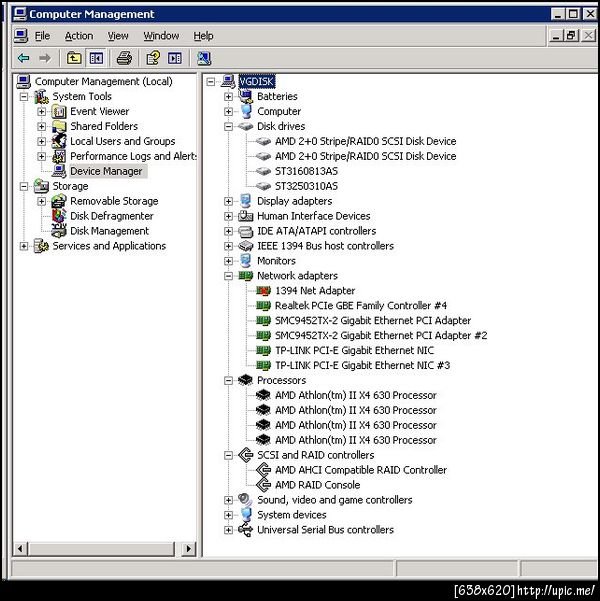Click the IEEE 1394 Bus host controllers icon

(245, 246)
